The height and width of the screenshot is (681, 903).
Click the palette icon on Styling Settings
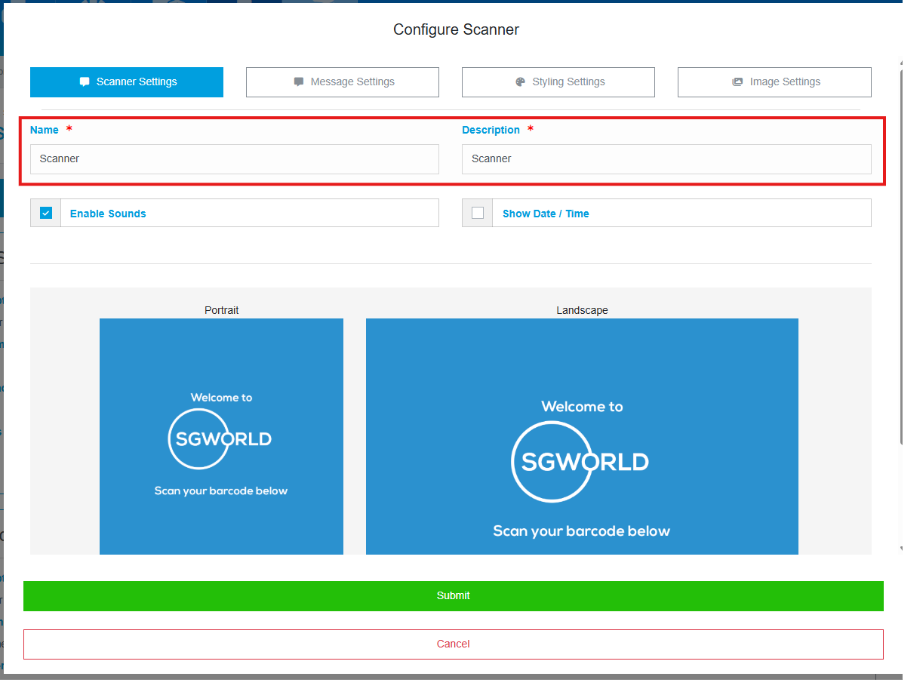(x=520, y=82)
